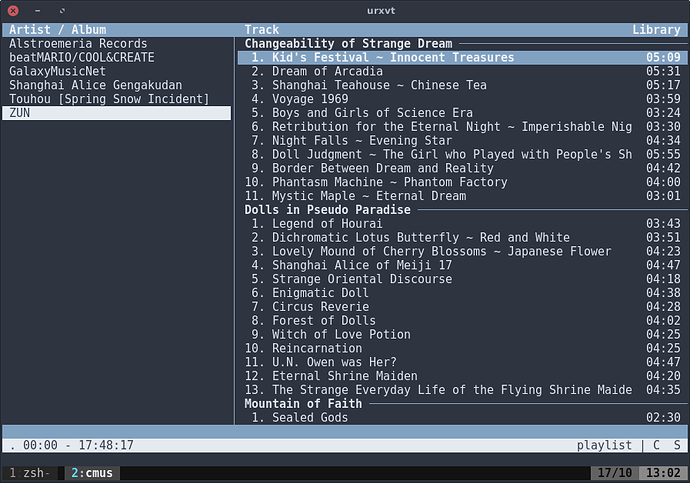The width and height of the screenshot is (690, 483).
Task: Click the Track column header
Action: click(x=262, y=30)
